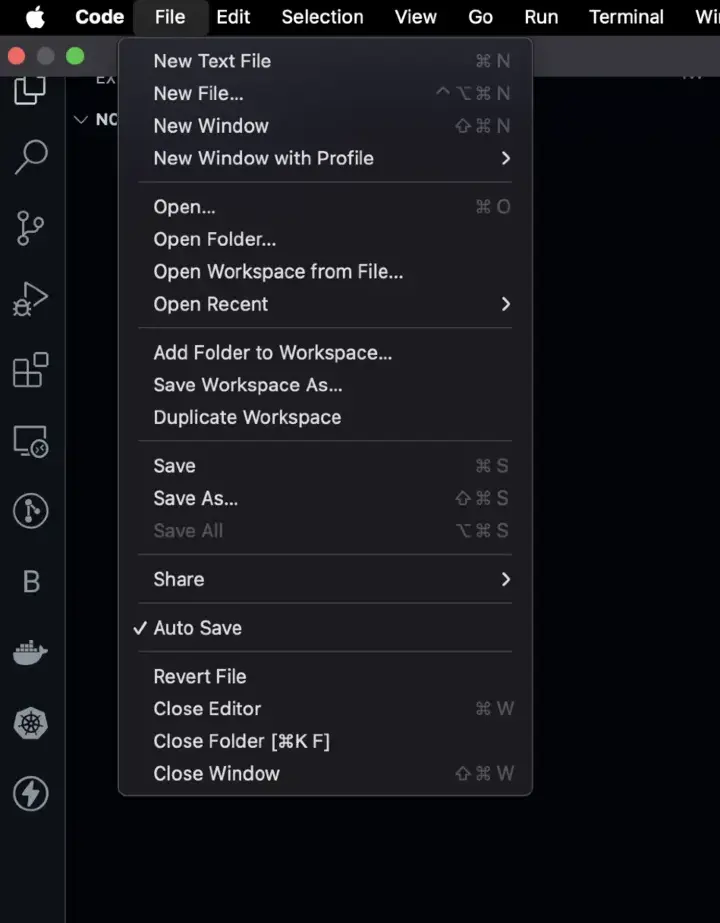The height and width of the screenshot is (923, 720).
Task: Toggle the Auto Save option
Action: tap(198, 628)
